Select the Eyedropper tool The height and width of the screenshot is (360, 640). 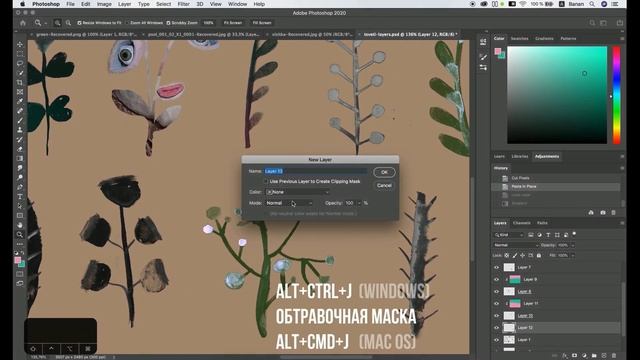(20, 101)
